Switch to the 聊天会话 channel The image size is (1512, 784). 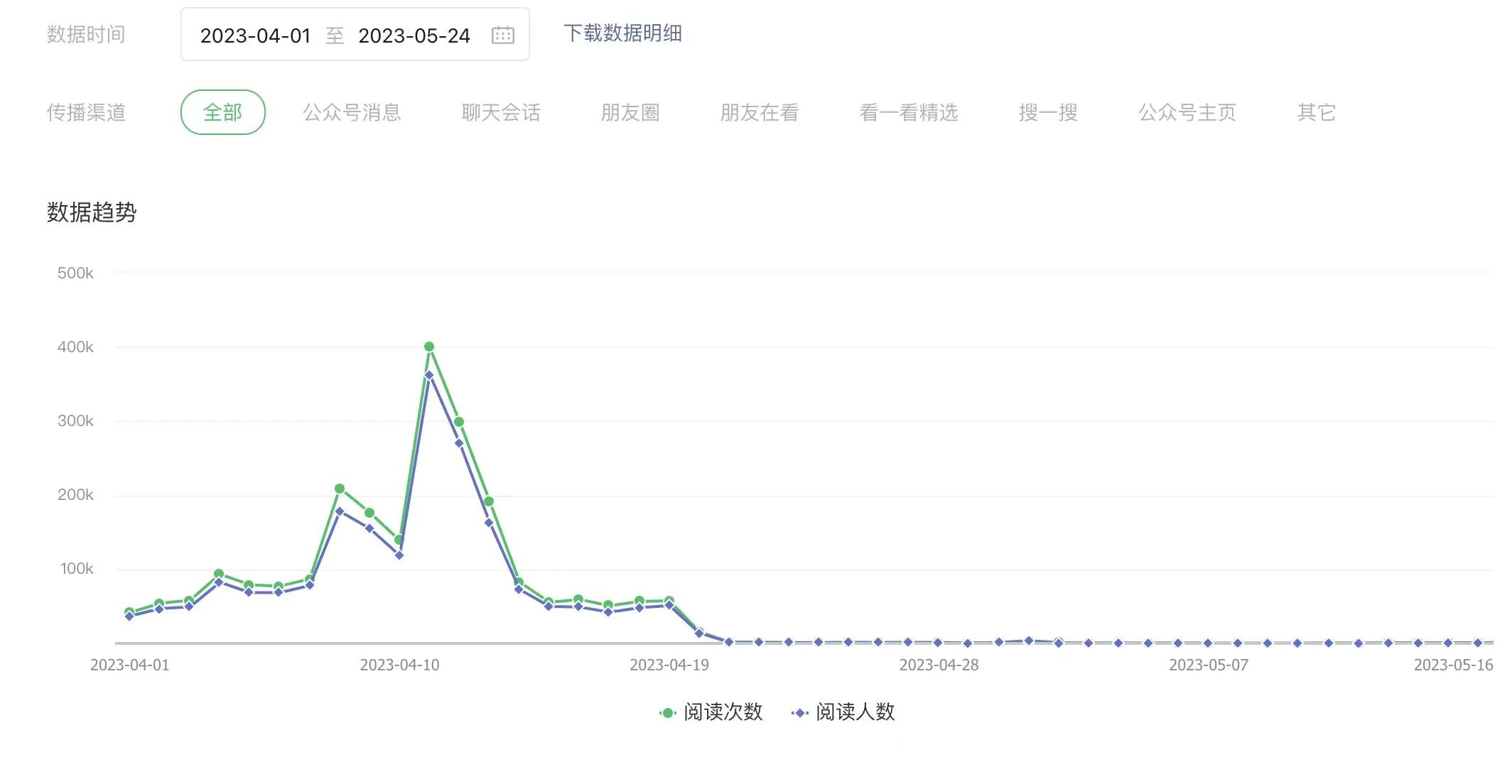pos(501,112)
